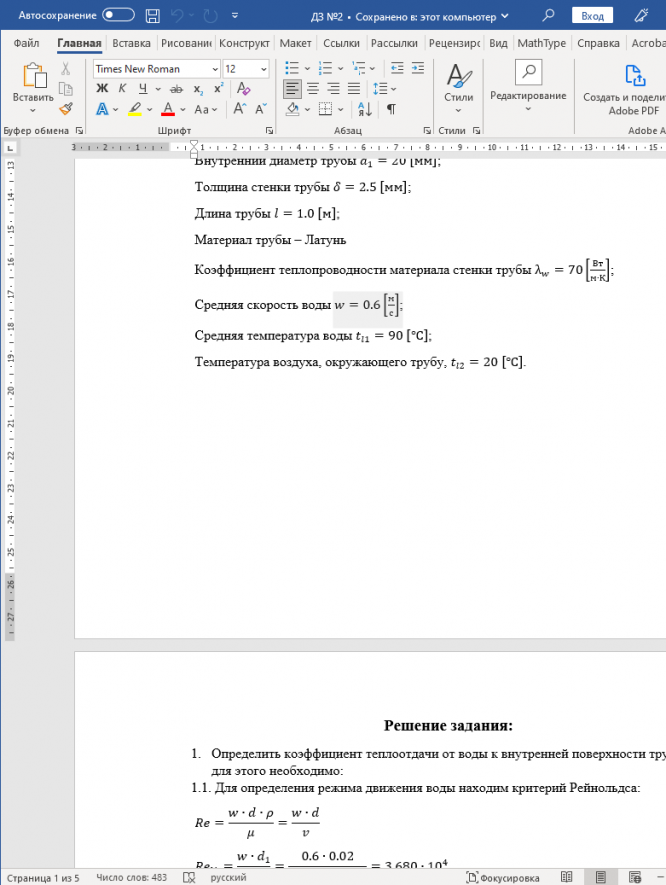Viewport: 666px width, 885px height.
Task: Click the Borders icon
Action: (325, 109)
